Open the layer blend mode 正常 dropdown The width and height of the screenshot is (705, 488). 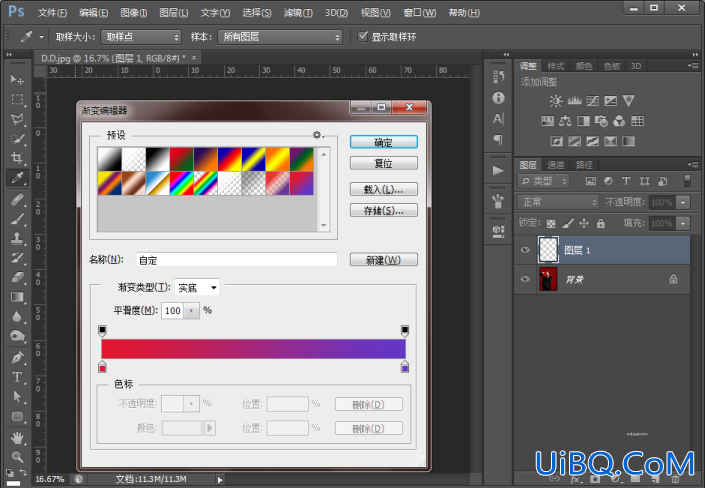pos(558,202)
